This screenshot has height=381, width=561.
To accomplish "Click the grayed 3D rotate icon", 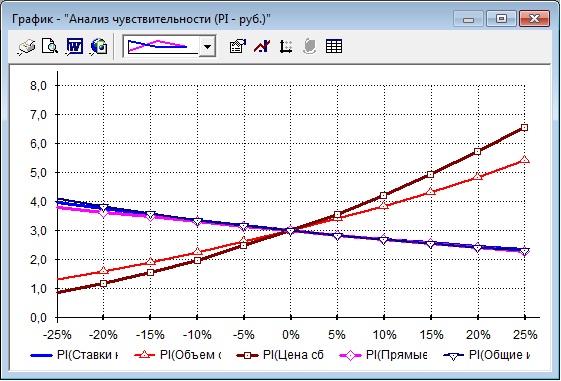I will click(x=309, y=47).
